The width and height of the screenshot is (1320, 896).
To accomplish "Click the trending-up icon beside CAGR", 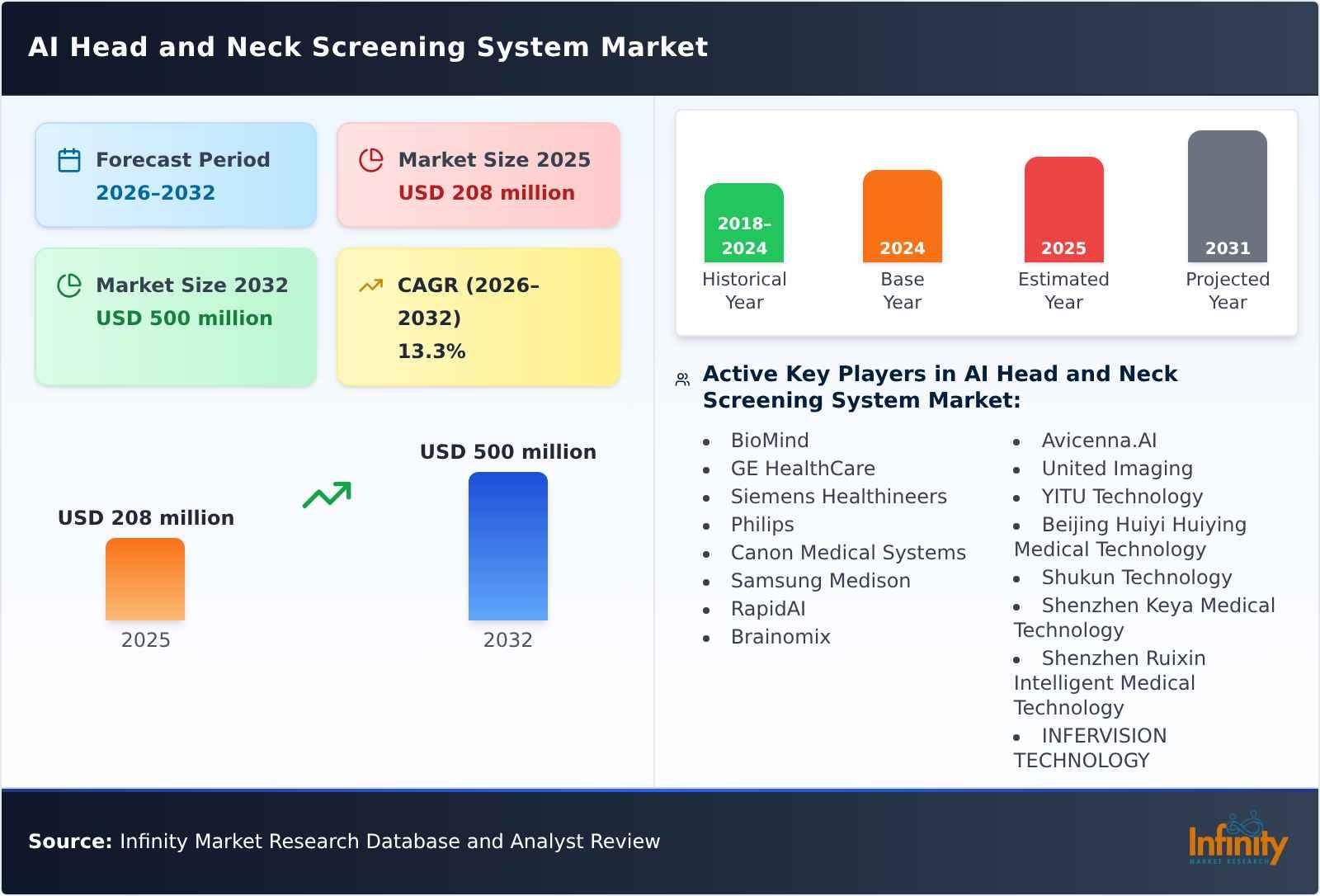I will point(371,285).
